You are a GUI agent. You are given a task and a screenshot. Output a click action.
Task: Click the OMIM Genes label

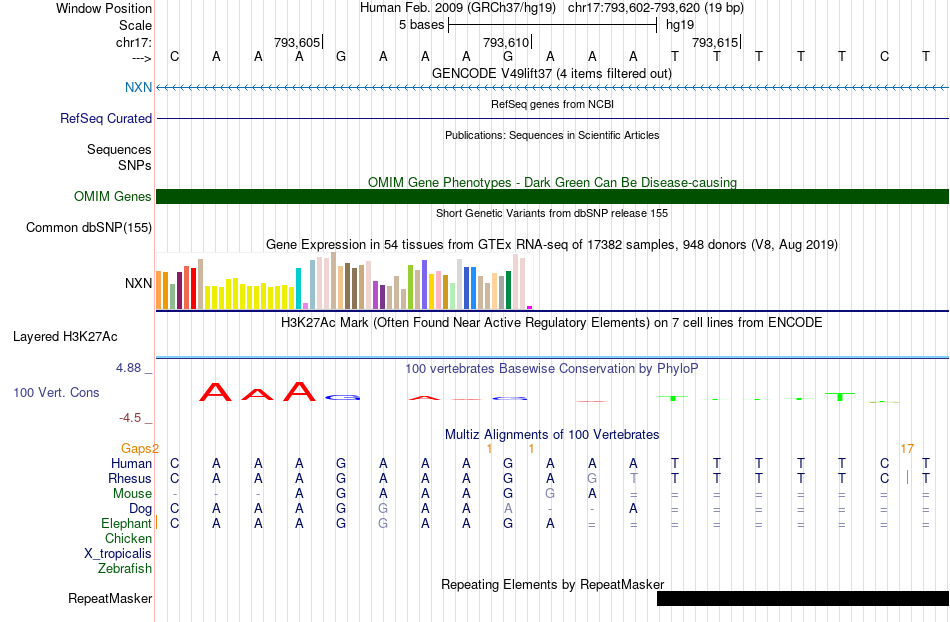pyautogui.click(x=112, y=196)
